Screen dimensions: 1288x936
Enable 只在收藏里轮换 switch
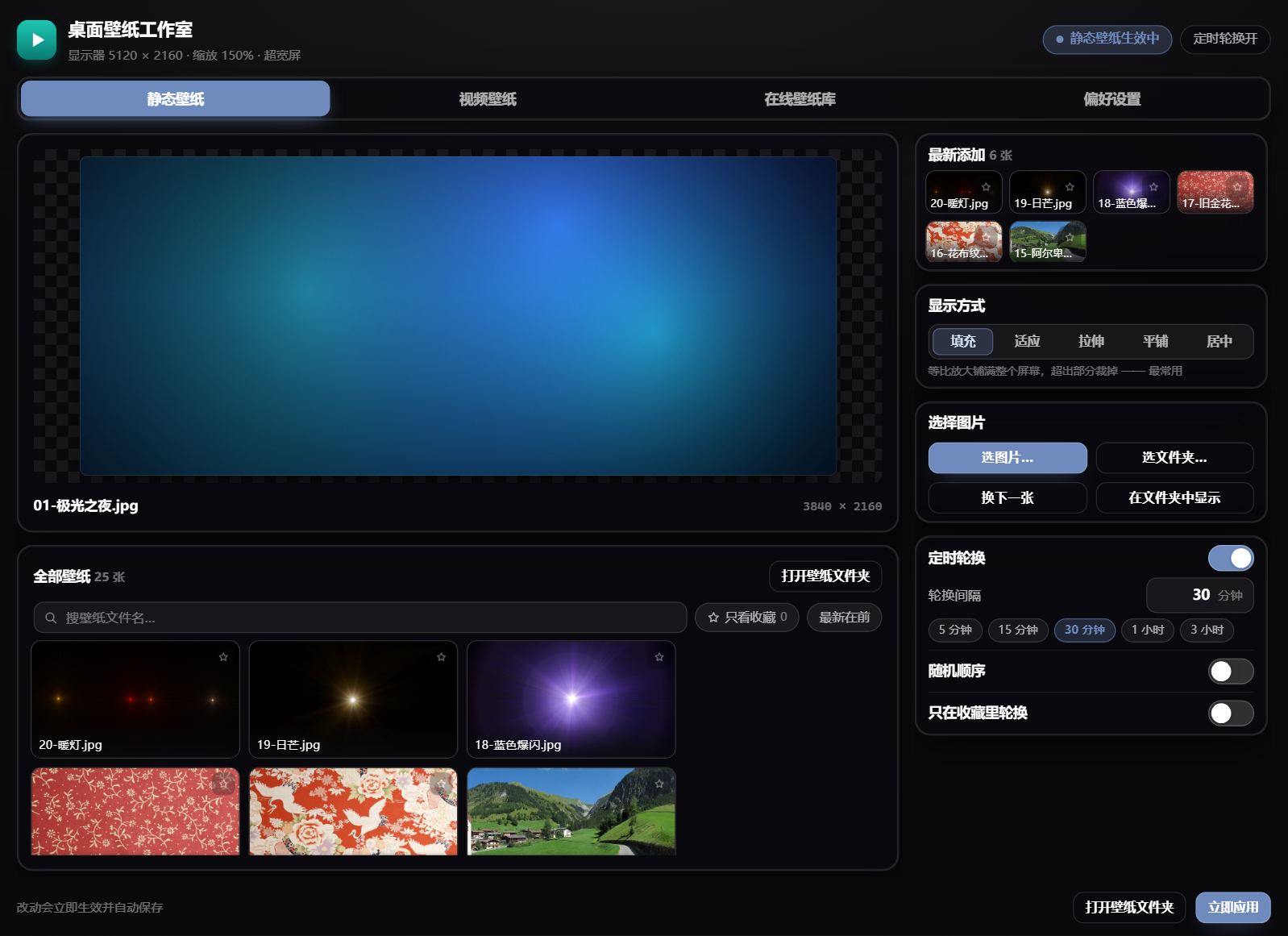coord(1231,713)
